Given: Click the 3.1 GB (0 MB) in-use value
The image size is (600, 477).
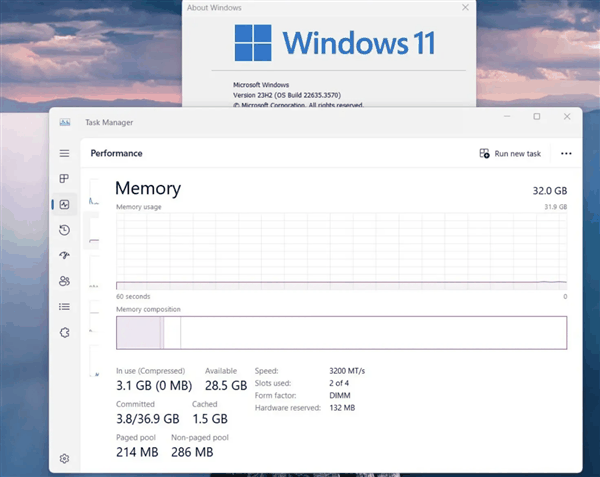Looking at the screenshot, I should click(154, 386).
